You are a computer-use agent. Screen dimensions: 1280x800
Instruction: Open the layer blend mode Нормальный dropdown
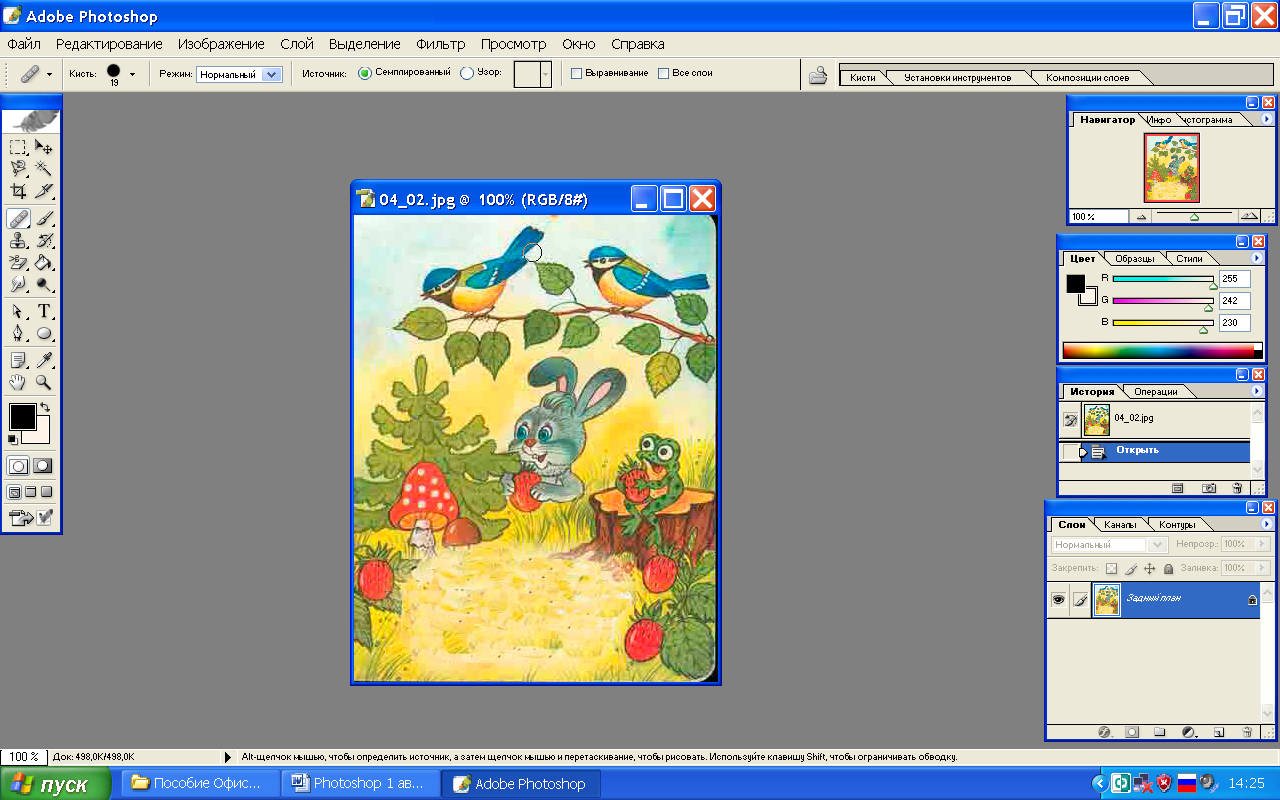coord(1109,545)
